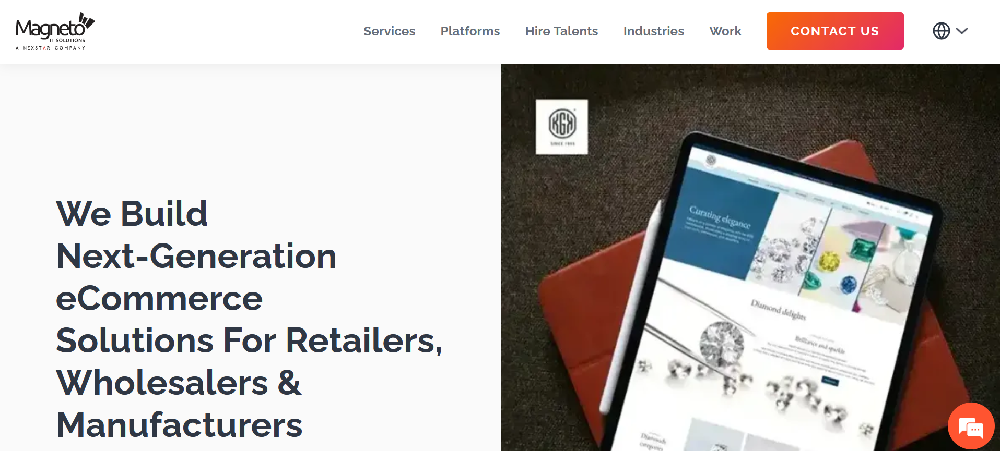Viewport: 1000px width, 451px height.
Task: Open the globe language selector icon
Action: [941, 31]
